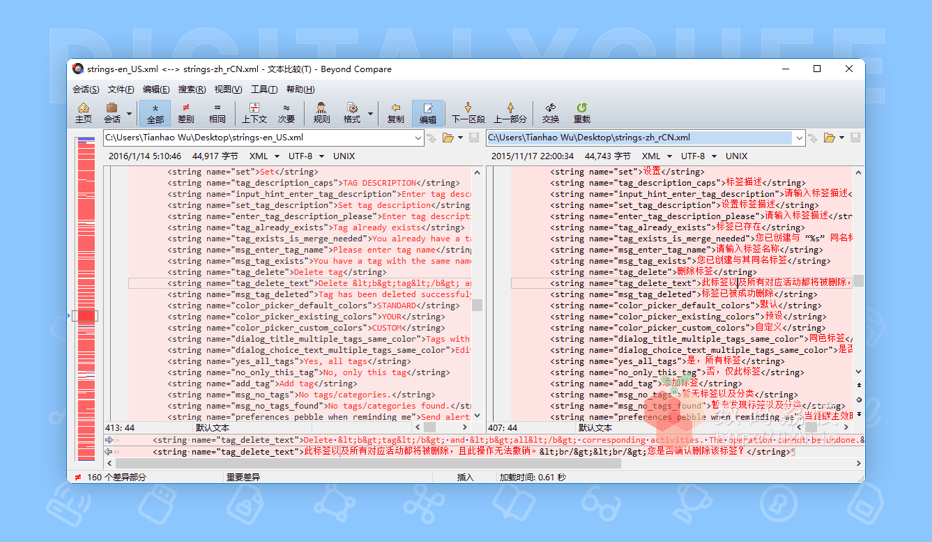Click the right pane save disk icon

855,138
